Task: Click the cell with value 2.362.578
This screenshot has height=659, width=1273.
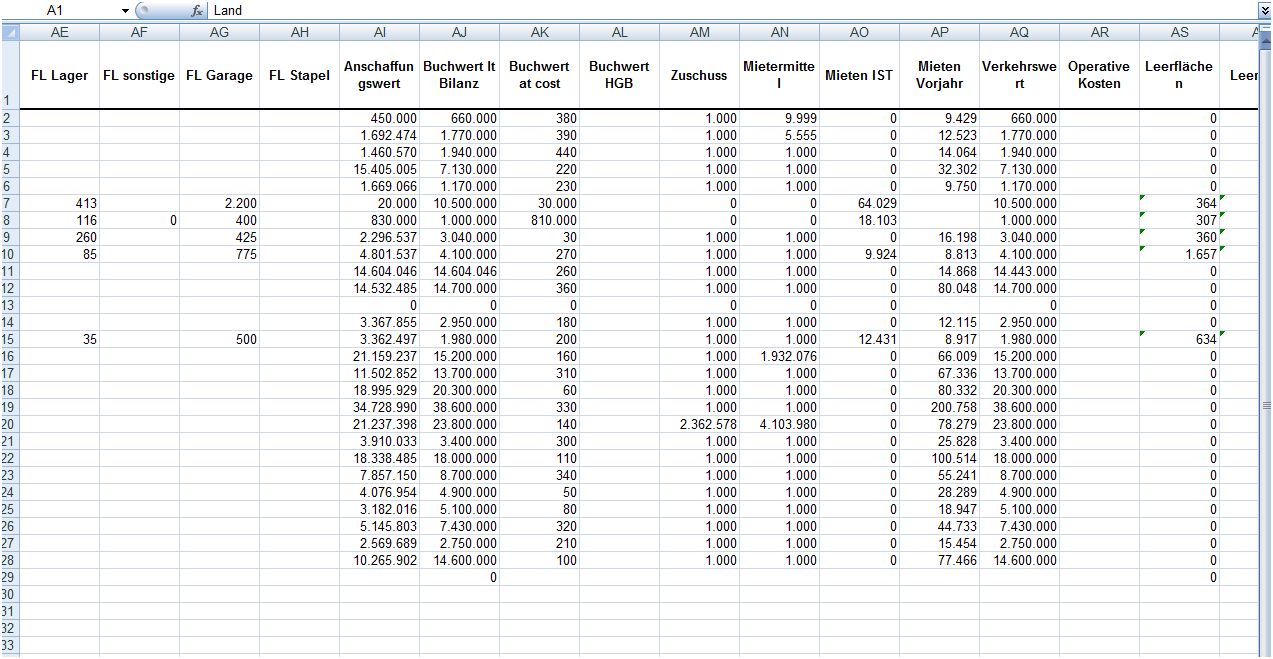Action: (699, 424)
